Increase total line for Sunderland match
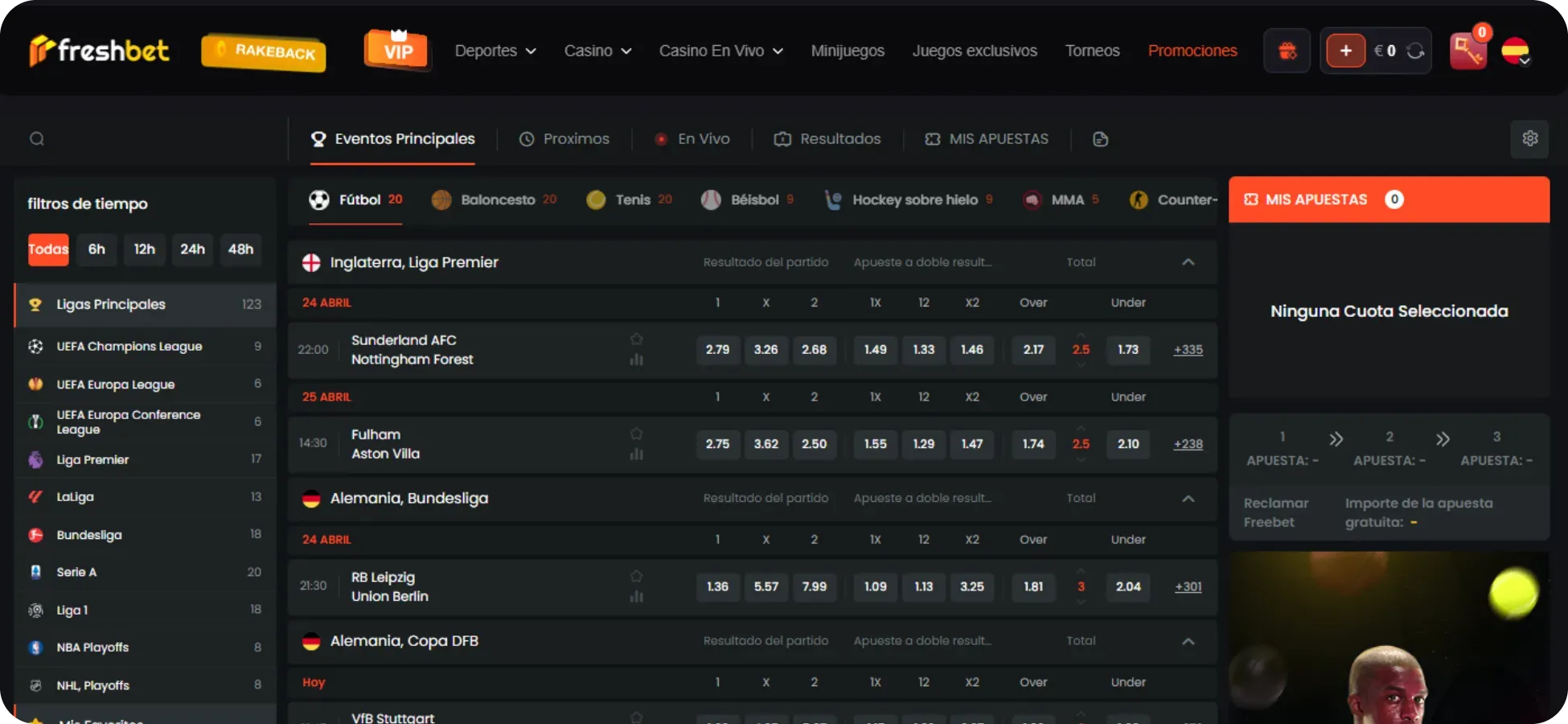This screenshot has width=1568, height=724. (1081, 335)
